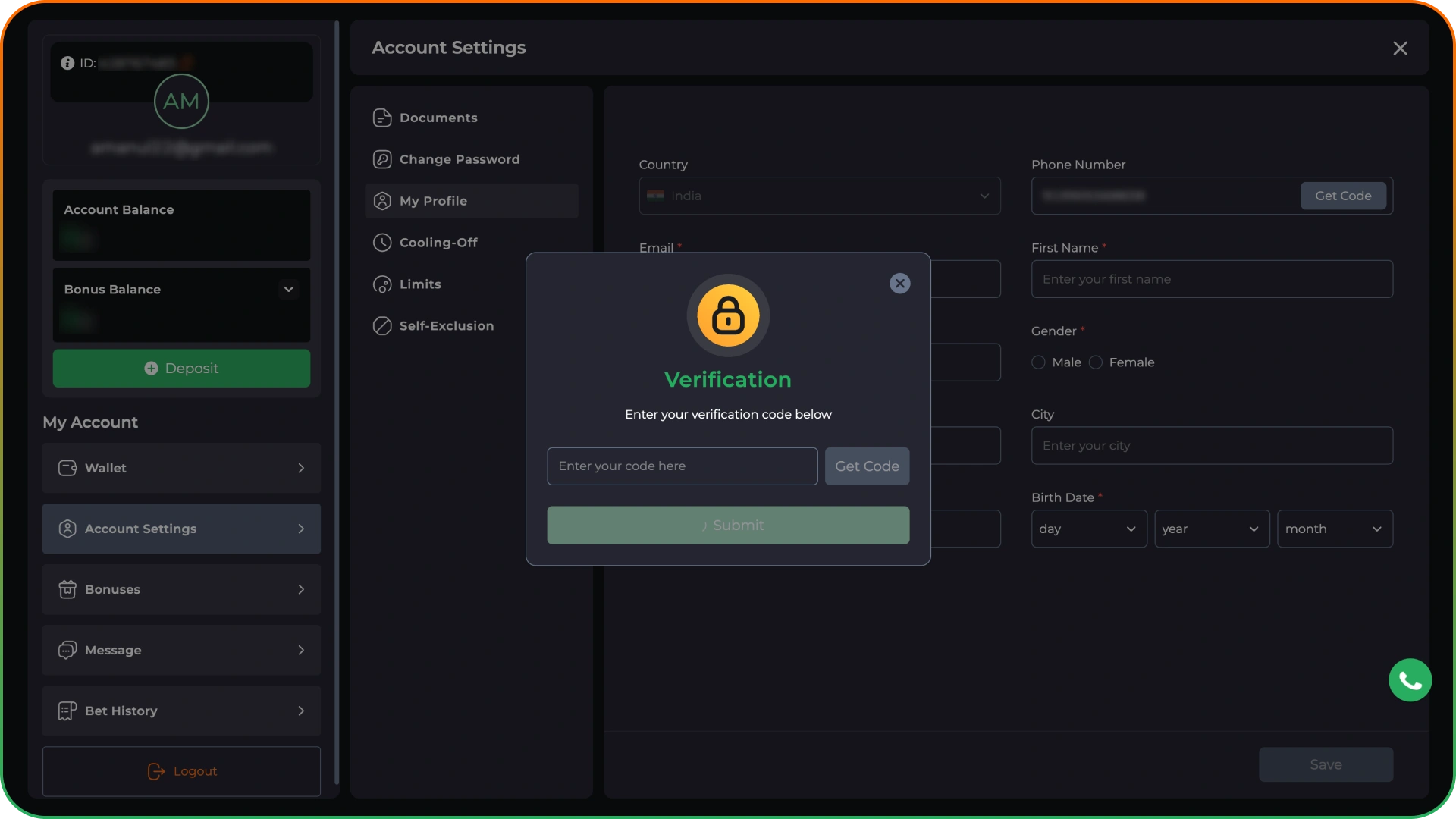The width and height of the screenshot is (1456, 819).
Task: Click the Bet History receipt icon
Action: pyautogui.click(x=67, y=711)
